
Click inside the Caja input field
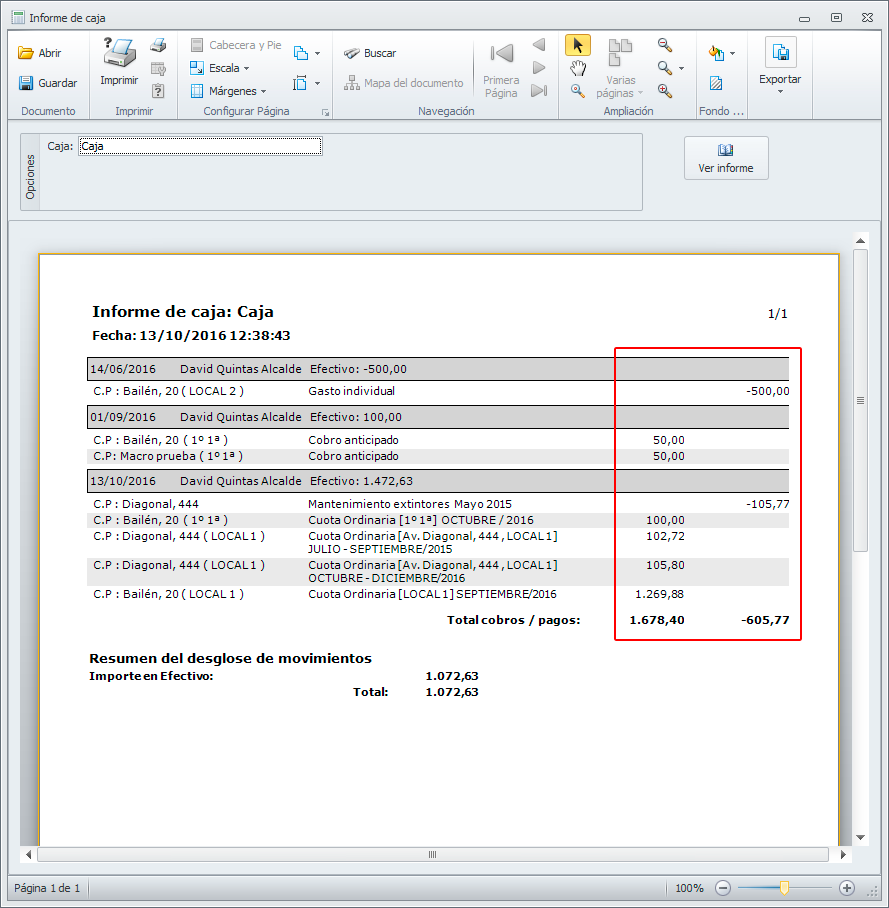[200, 146]
